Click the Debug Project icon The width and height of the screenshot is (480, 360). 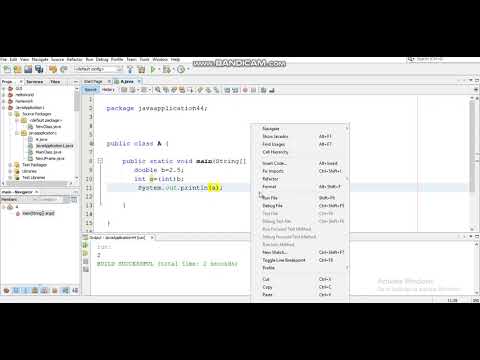point(167,69)
